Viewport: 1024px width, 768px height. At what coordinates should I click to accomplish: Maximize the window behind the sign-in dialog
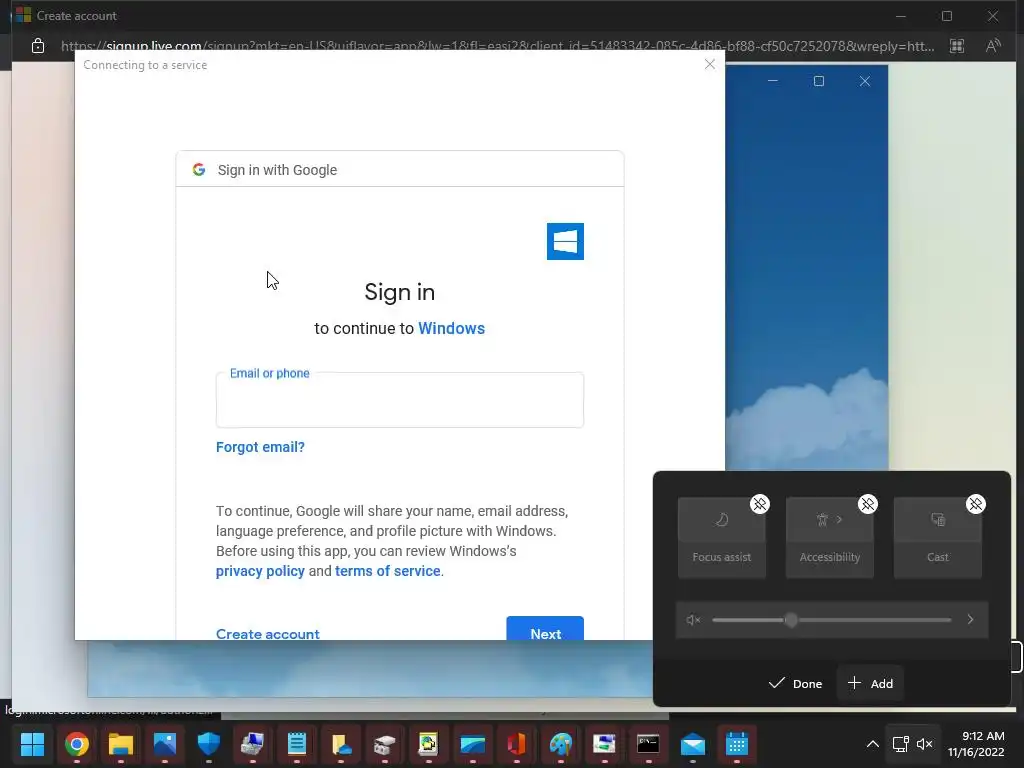[x=818, y=81]
